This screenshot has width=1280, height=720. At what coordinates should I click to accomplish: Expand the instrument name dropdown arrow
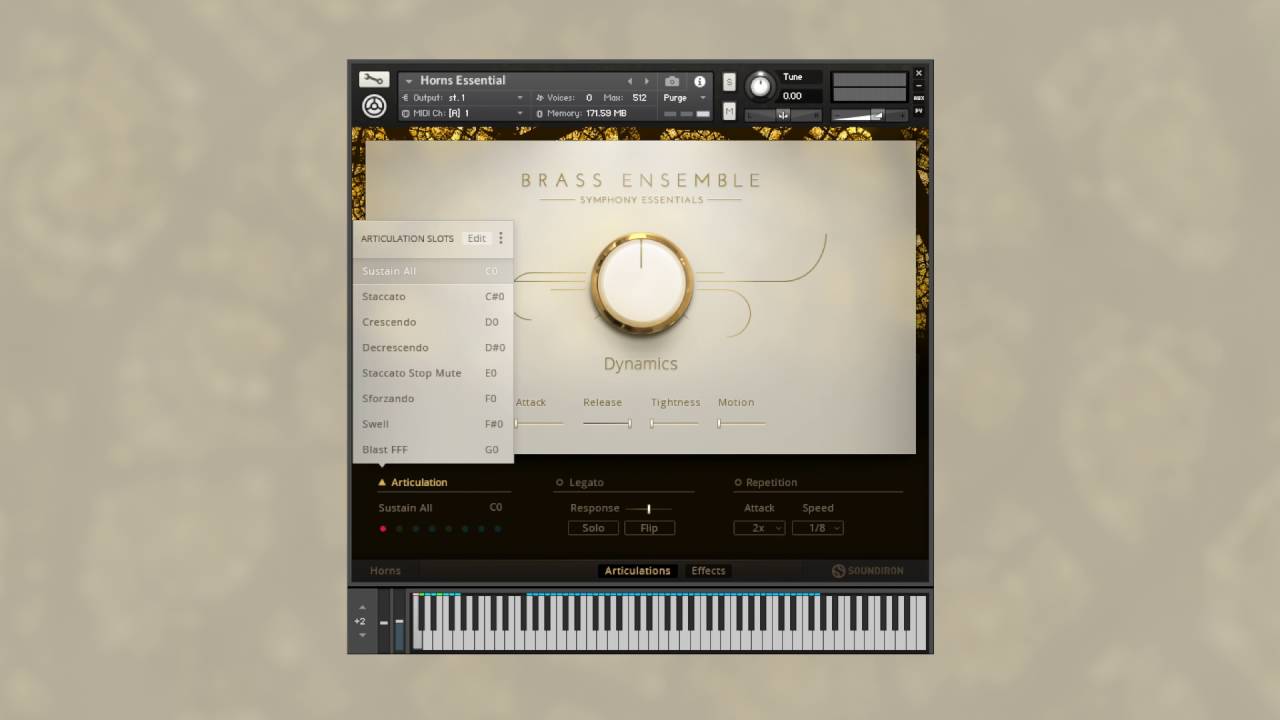tap(409, 81)
